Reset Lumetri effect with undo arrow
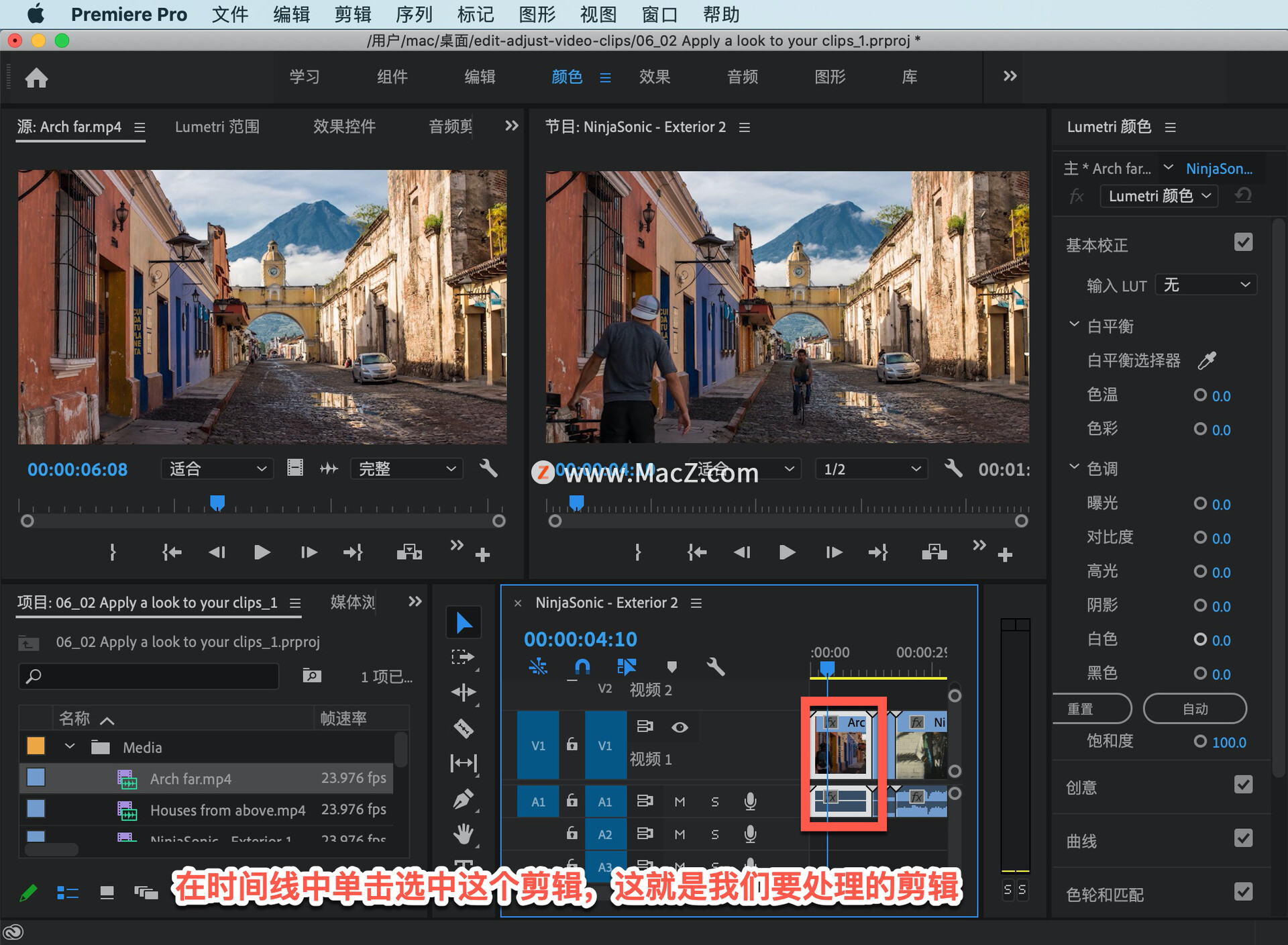This screenshot has width=1288, height=945. [1243, 196]
